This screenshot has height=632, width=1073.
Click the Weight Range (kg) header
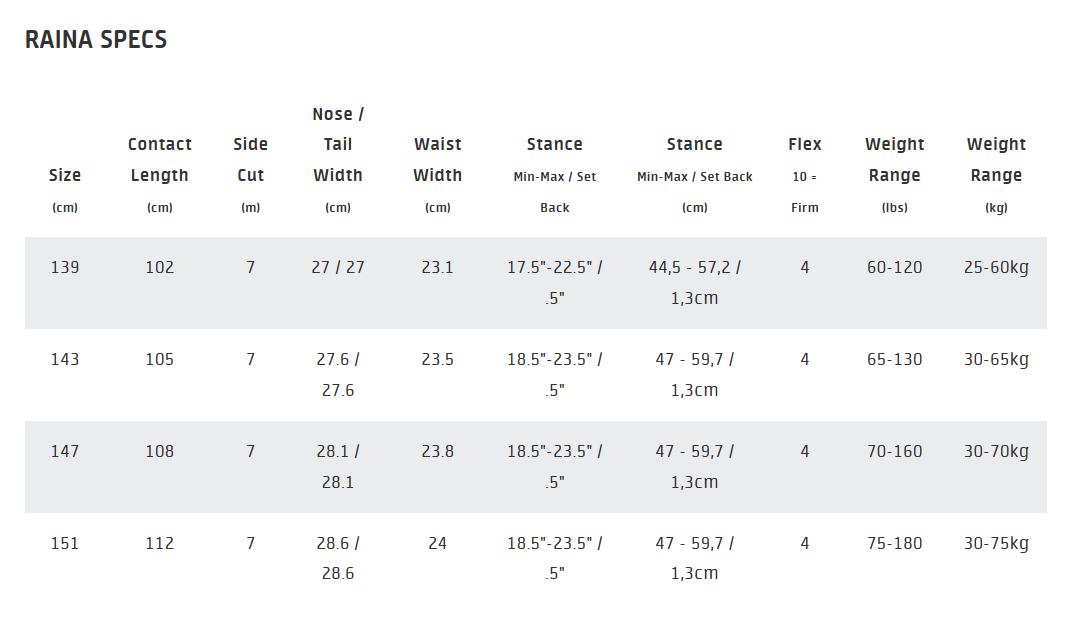click(x=996, y=160)
